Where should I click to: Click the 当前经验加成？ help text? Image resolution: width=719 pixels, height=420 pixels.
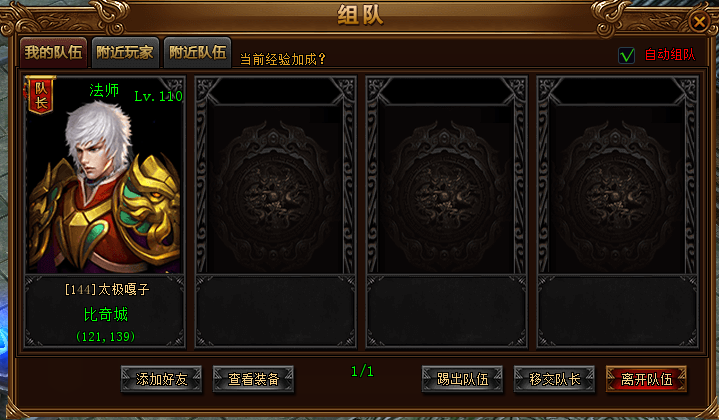(283, 59)
